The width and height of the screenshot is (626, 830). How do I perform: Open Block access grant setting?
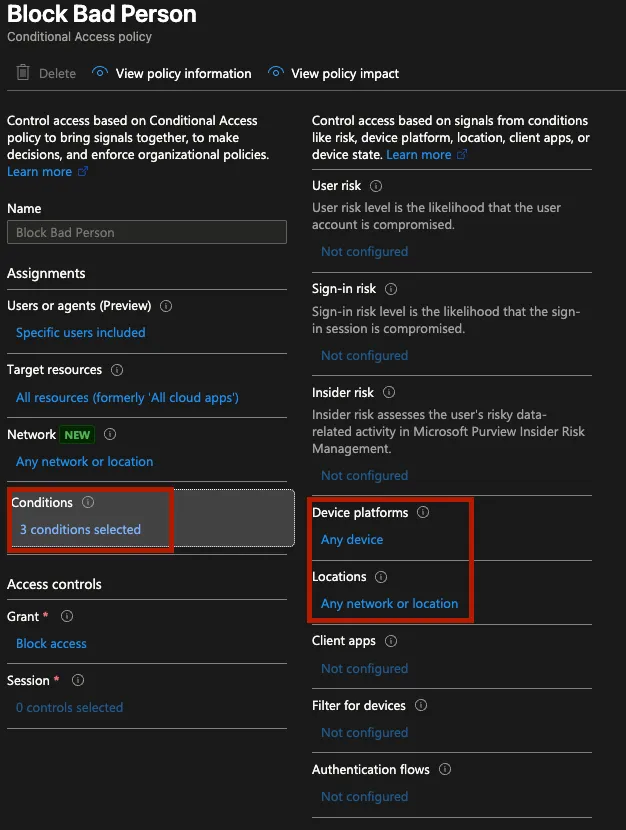coord(51,644)
